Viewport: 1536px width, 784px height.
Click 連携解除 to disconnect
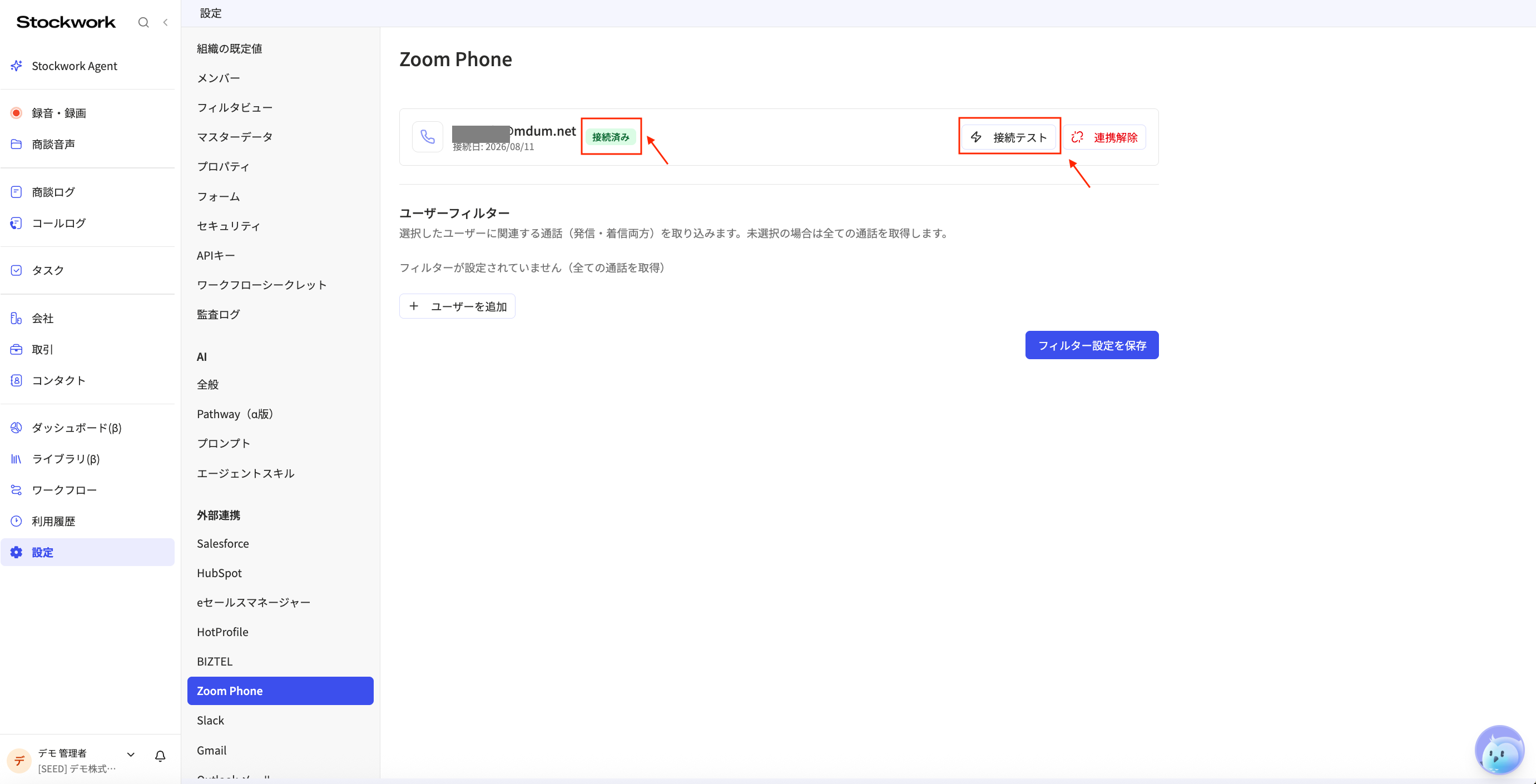coord(1104,137)
